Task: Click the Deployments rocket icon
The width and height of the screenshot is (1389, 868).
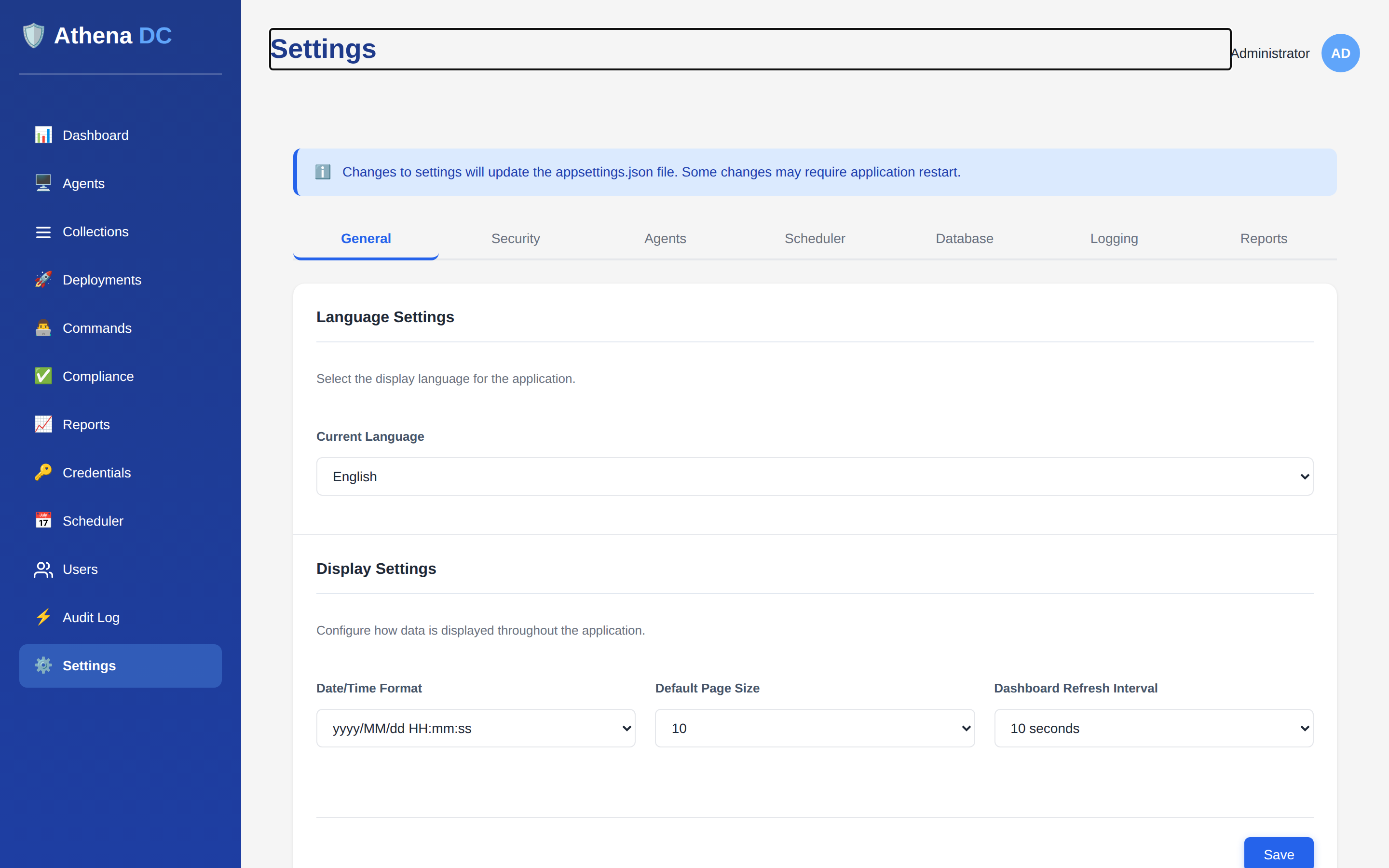Action: [x=43, y=280]
